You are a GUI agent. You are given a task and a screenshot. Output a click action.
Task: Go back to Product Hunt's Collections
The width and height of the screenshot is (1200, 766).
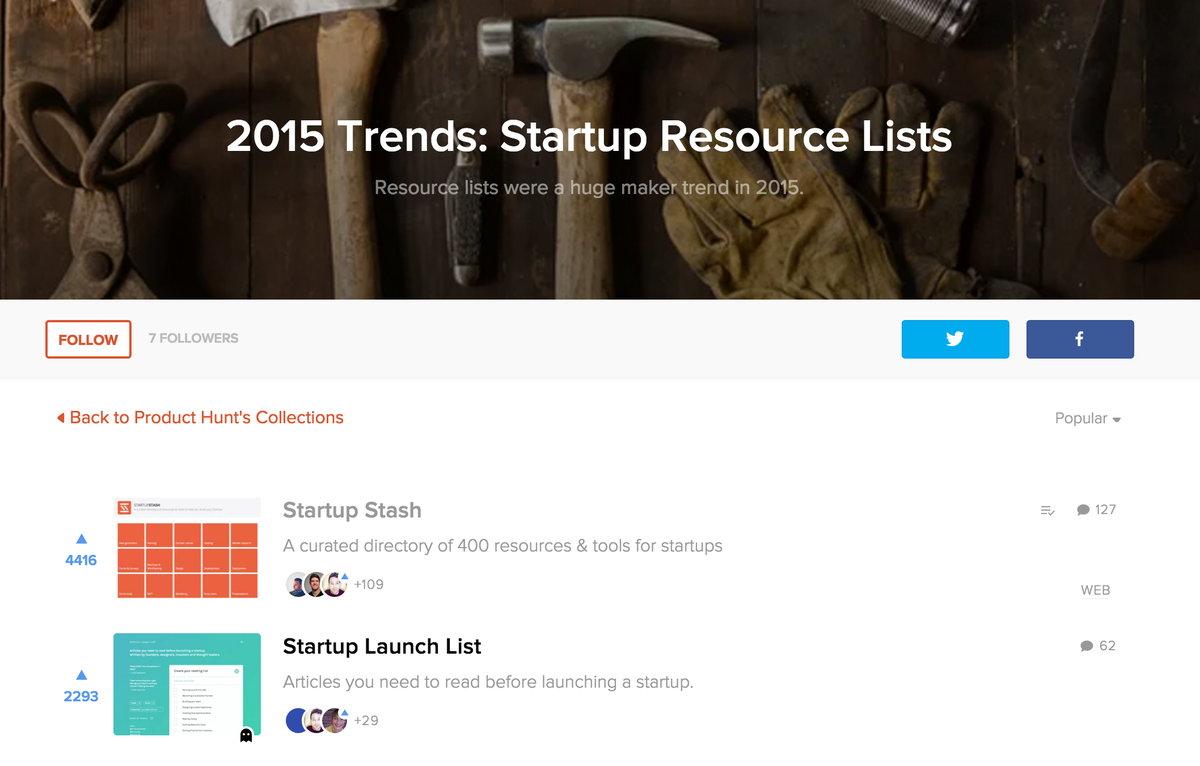tap(200, 417)
